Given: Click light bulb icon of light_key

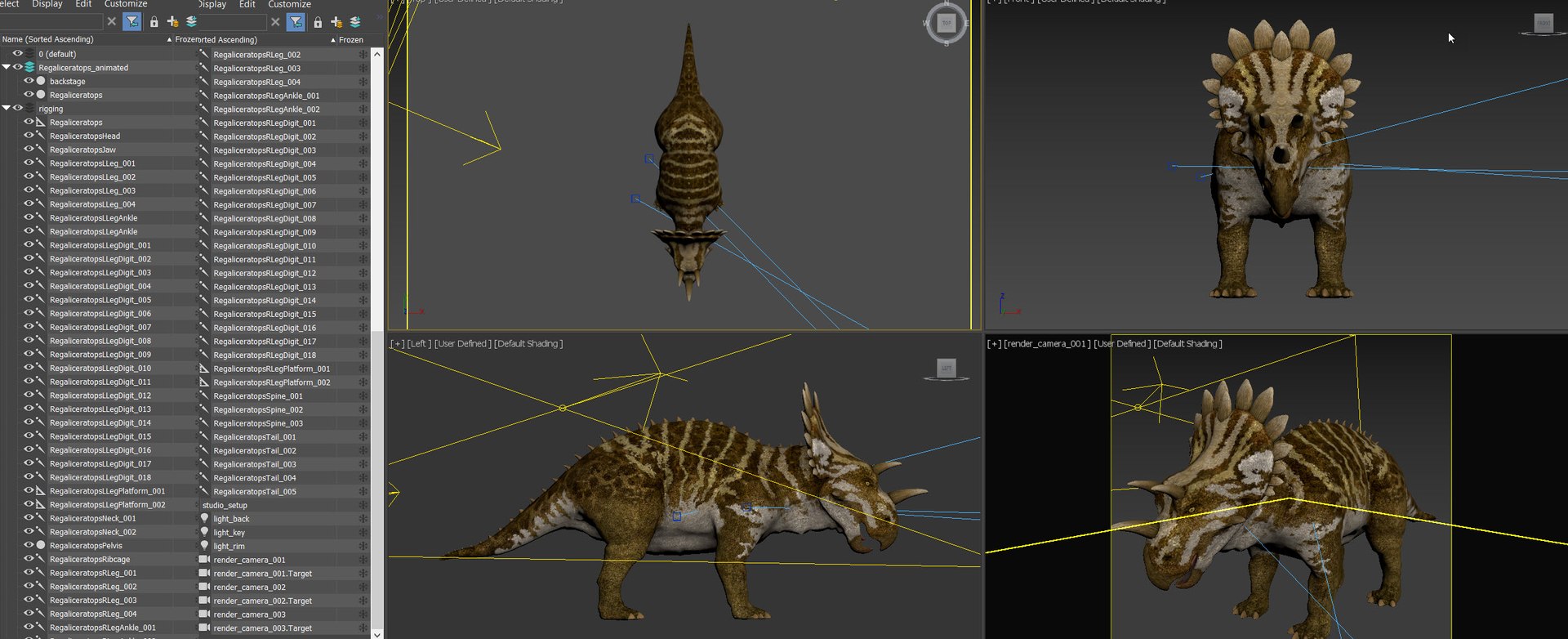Looking at the screenshot, I should tap(205, 532).
